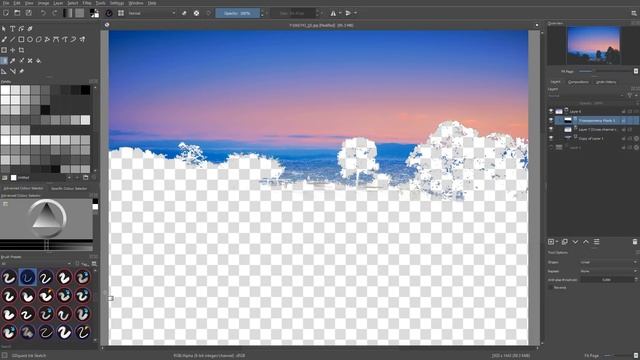This screenshot has width=640, height=360.
Task: Click the foreground/background color selector
Action: pos(94,13)
